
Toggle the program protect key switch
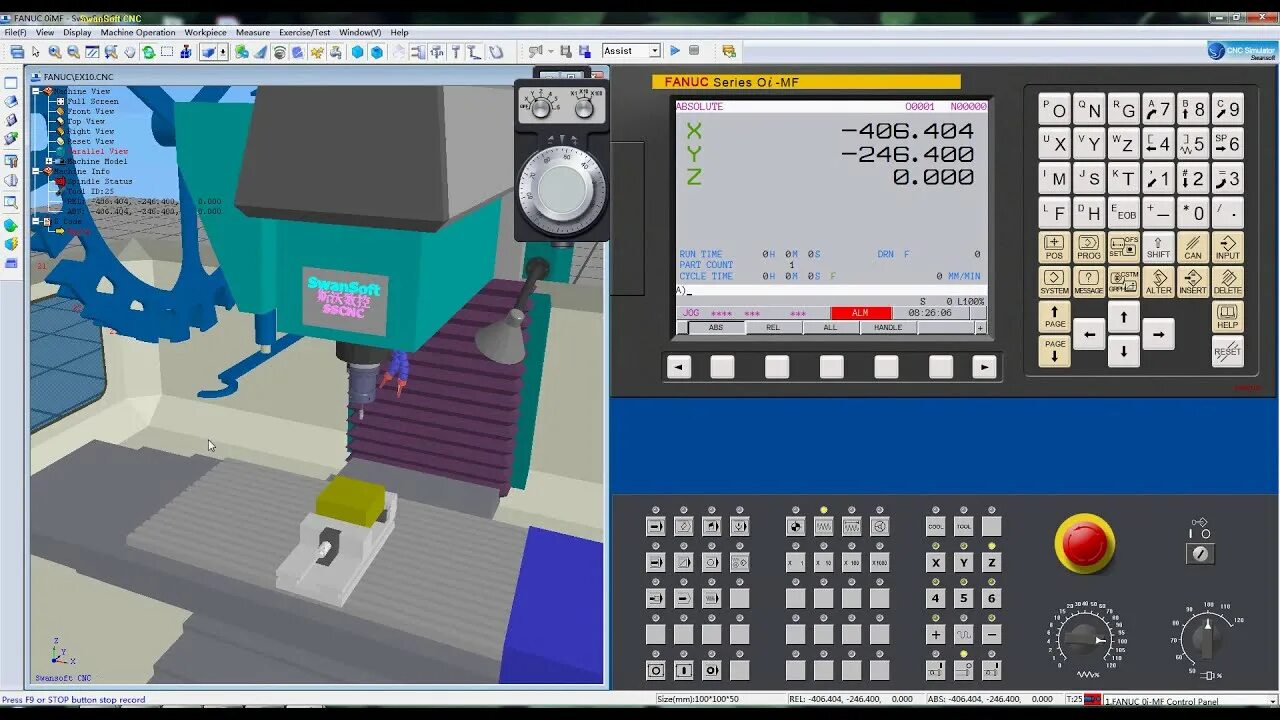pyautogui.click(x=1201, y=552)
